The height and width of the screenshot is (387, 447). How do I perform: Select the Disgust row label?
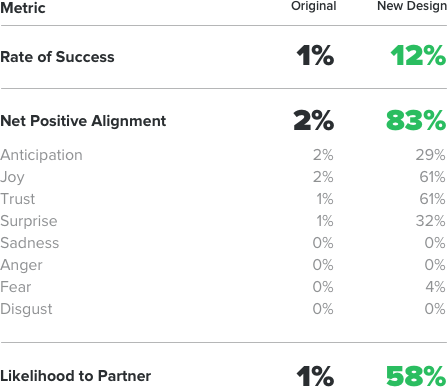tap(26, 309)
